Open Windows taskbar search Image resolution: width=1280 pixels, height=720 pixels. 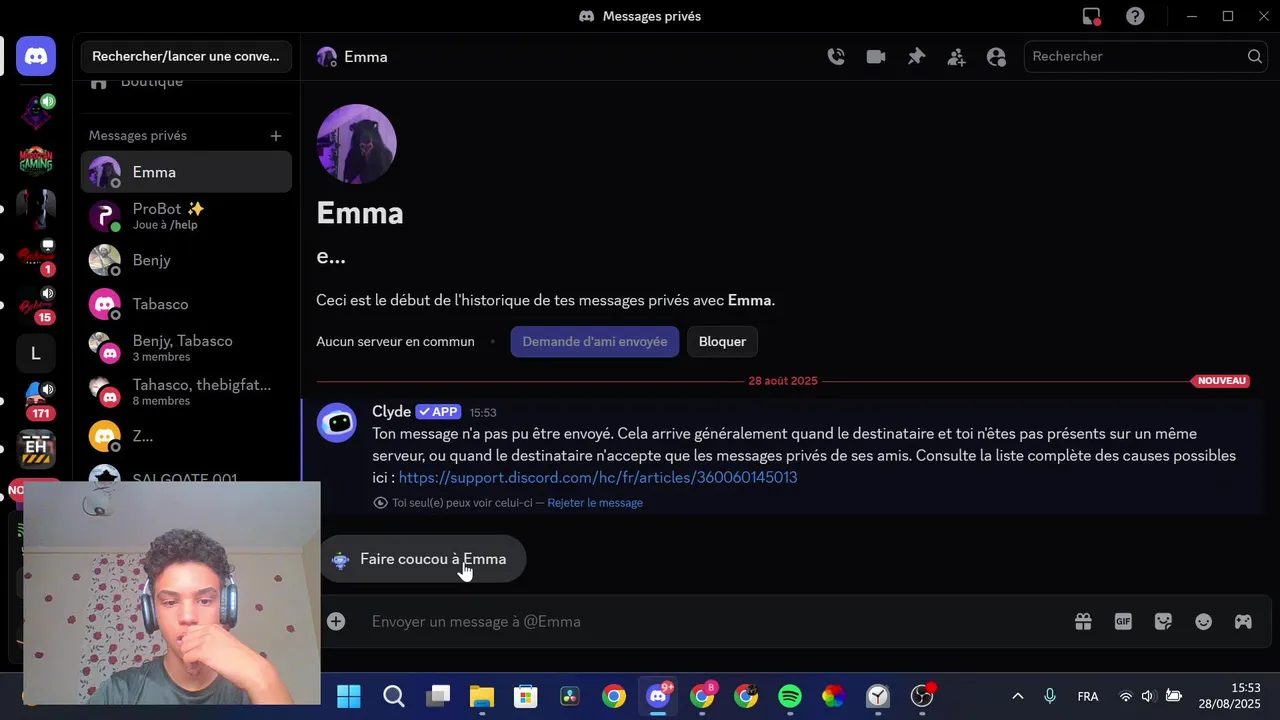pos(393,696)
